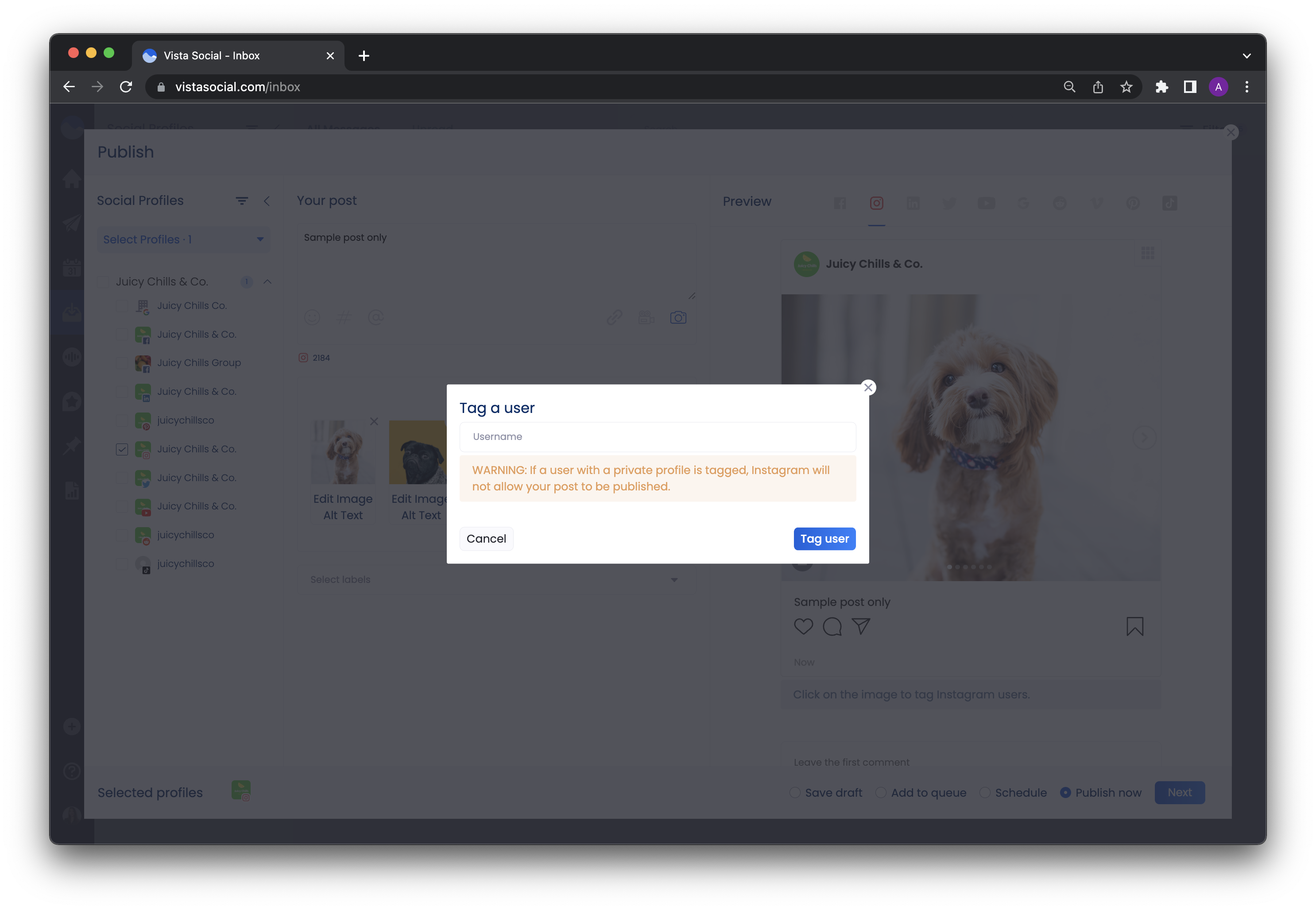This screenshot has height=910, width=1316.
Task: Select the Publish now radio option
Action: tap(1065, 793)
